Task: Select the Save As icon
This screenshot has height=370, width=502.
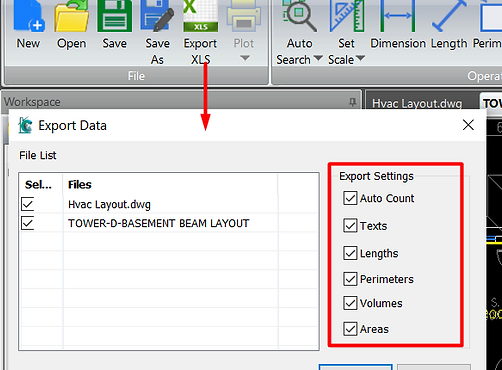Action: (x=157, y=16)
